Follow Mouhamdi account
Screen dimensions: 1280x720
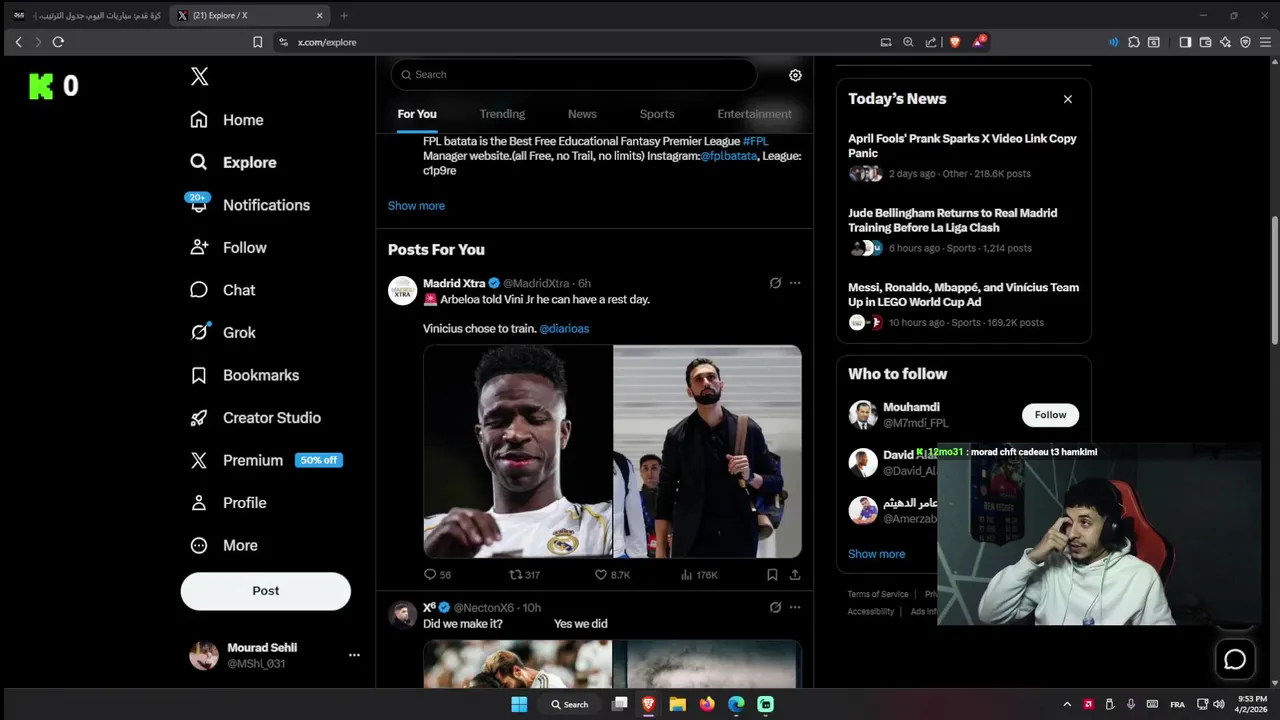1050,415
